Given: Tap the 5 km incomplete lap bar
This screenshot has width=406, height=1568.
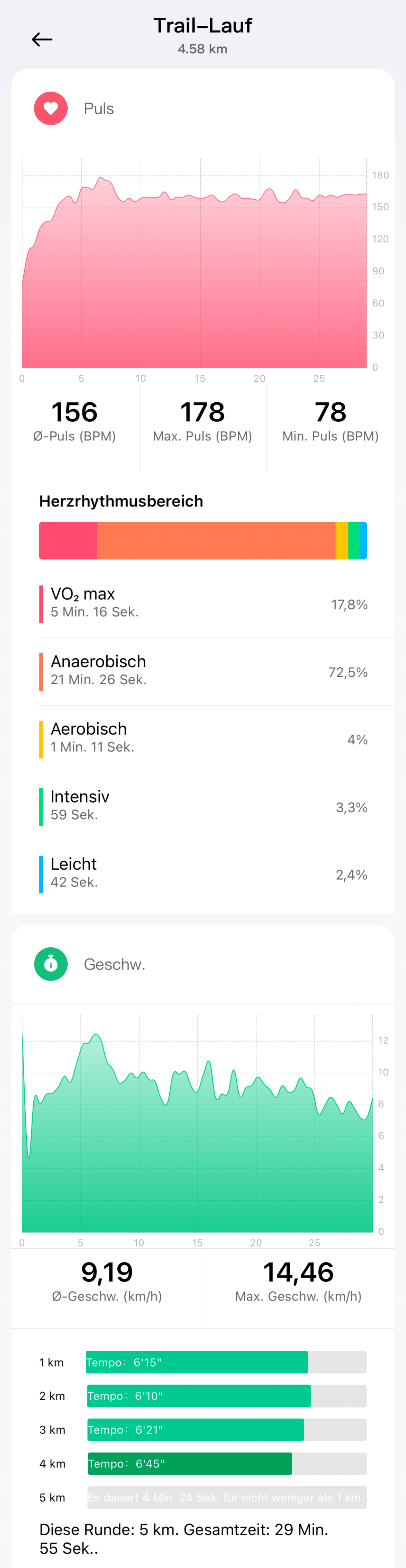Looking at the screenshot, I should tap(227, 1497).
